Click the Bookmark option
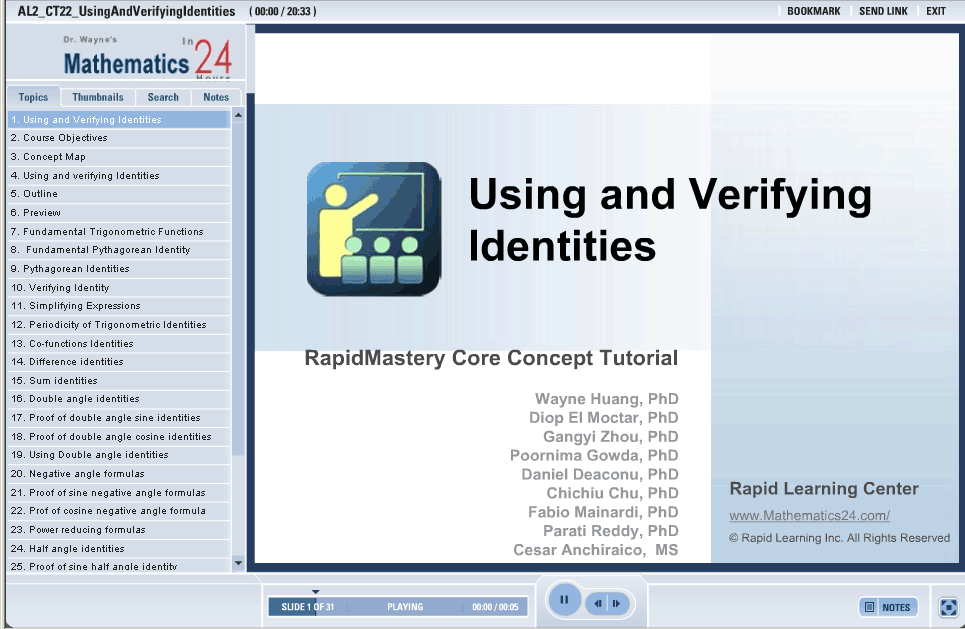 pyautogui.click(x=813, y=11)
